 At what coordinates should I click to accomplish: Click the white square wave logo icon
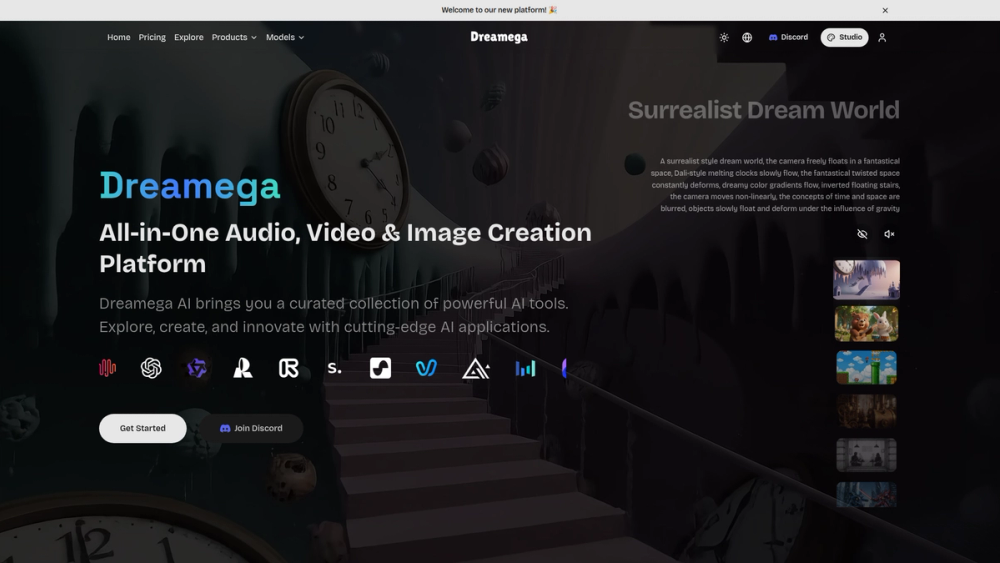click(x=380, y=368)
